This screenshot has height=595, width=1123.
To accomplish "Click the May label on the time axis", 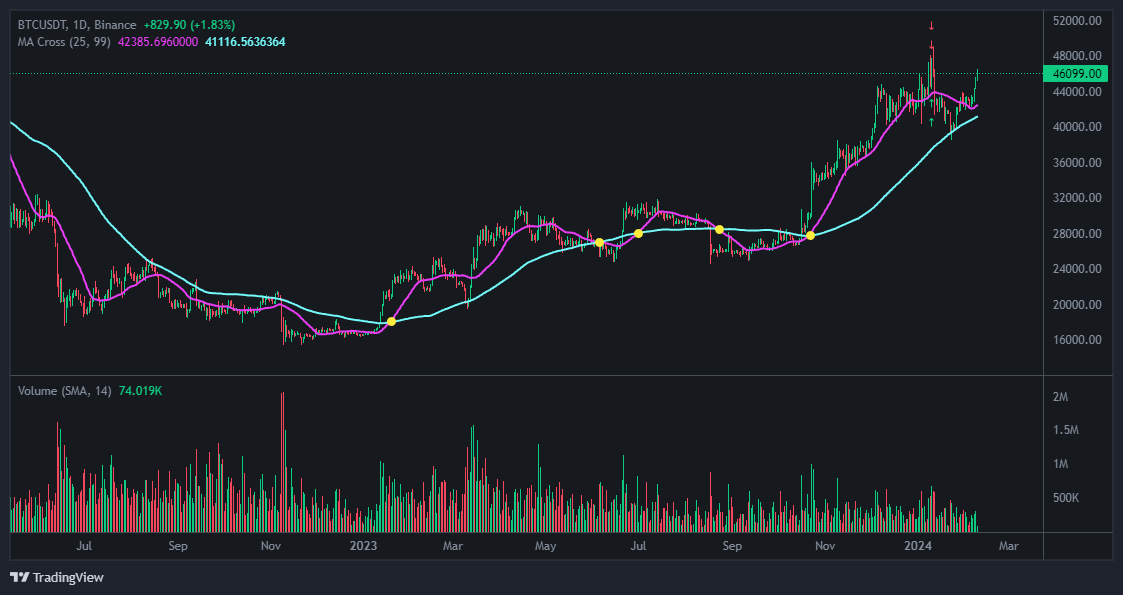I will coord(546,546).
